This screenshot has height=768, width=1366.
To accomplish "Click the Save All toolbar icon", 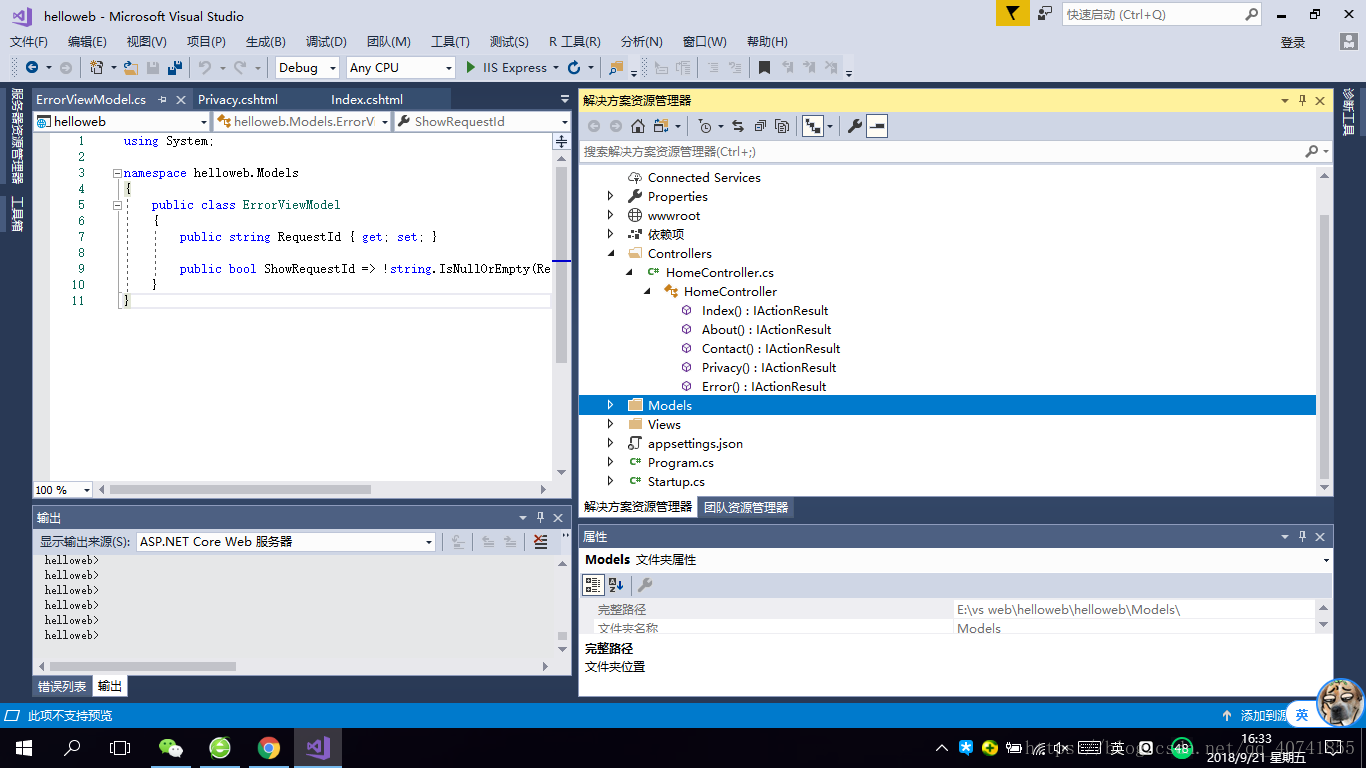I will [x=174, y=68].
